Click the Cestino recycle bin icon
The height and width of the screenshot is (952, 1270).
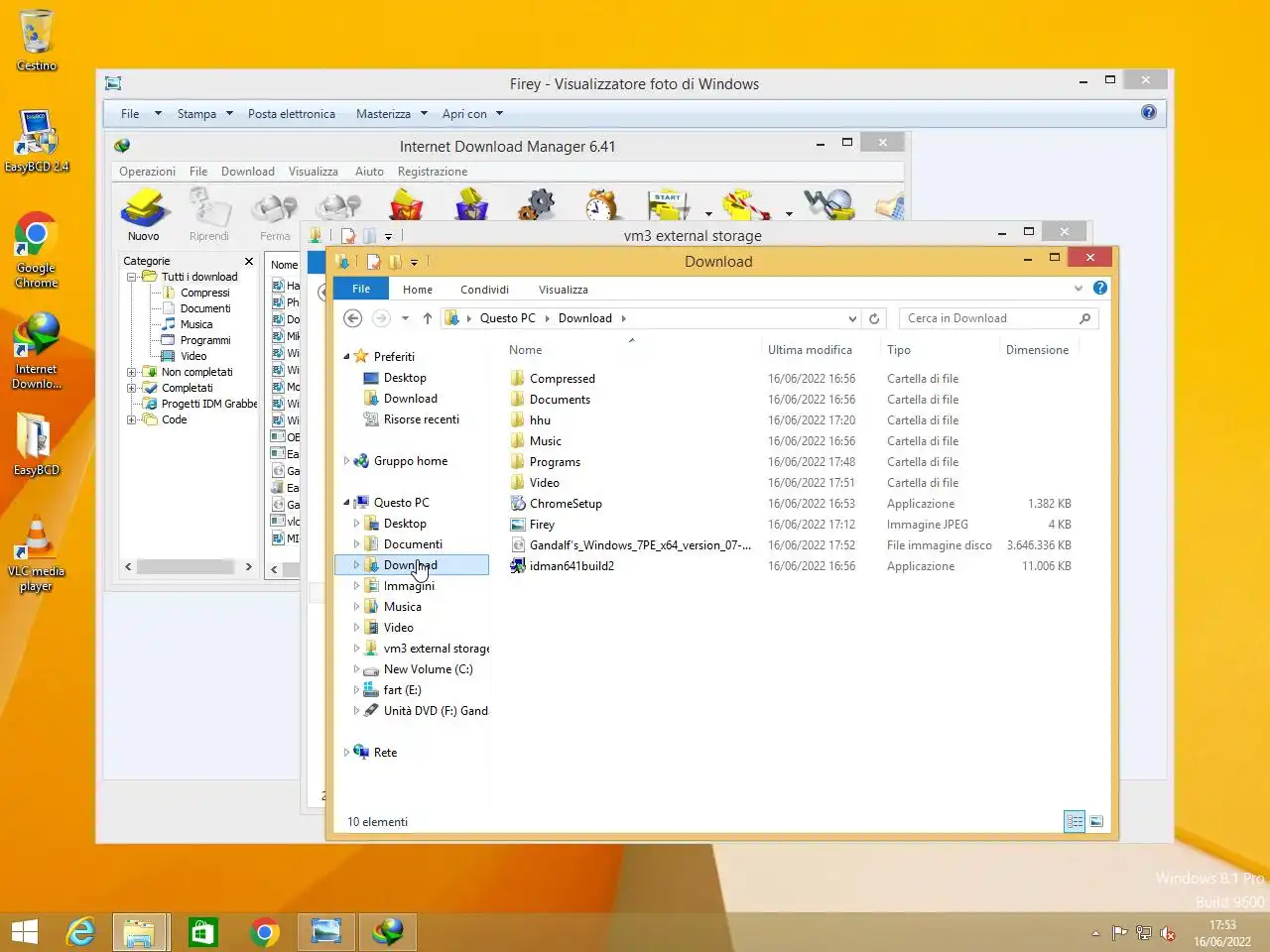[36, 40]
